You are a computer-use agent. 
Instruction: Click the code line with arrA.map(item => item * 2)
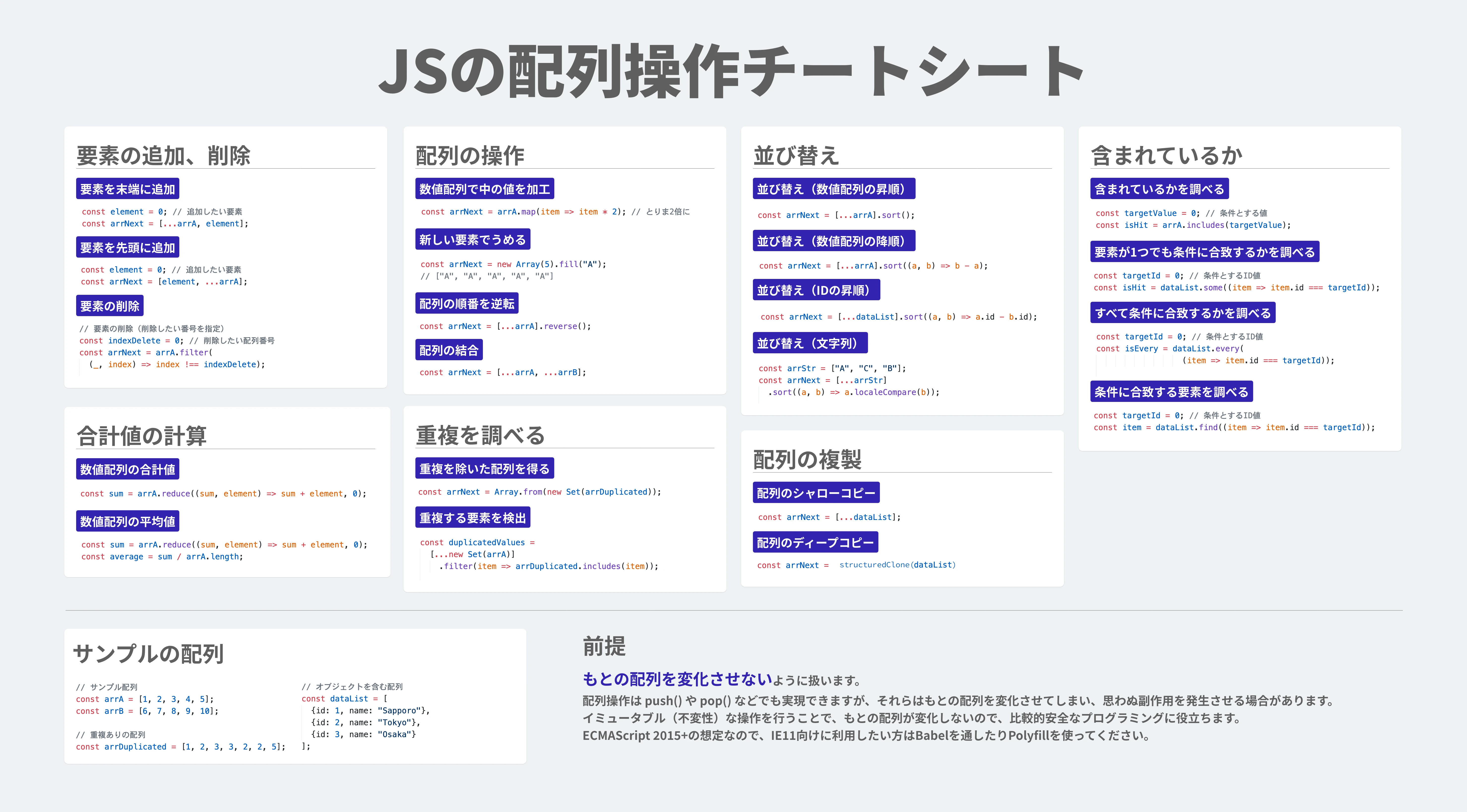click(x=555, y=212)
